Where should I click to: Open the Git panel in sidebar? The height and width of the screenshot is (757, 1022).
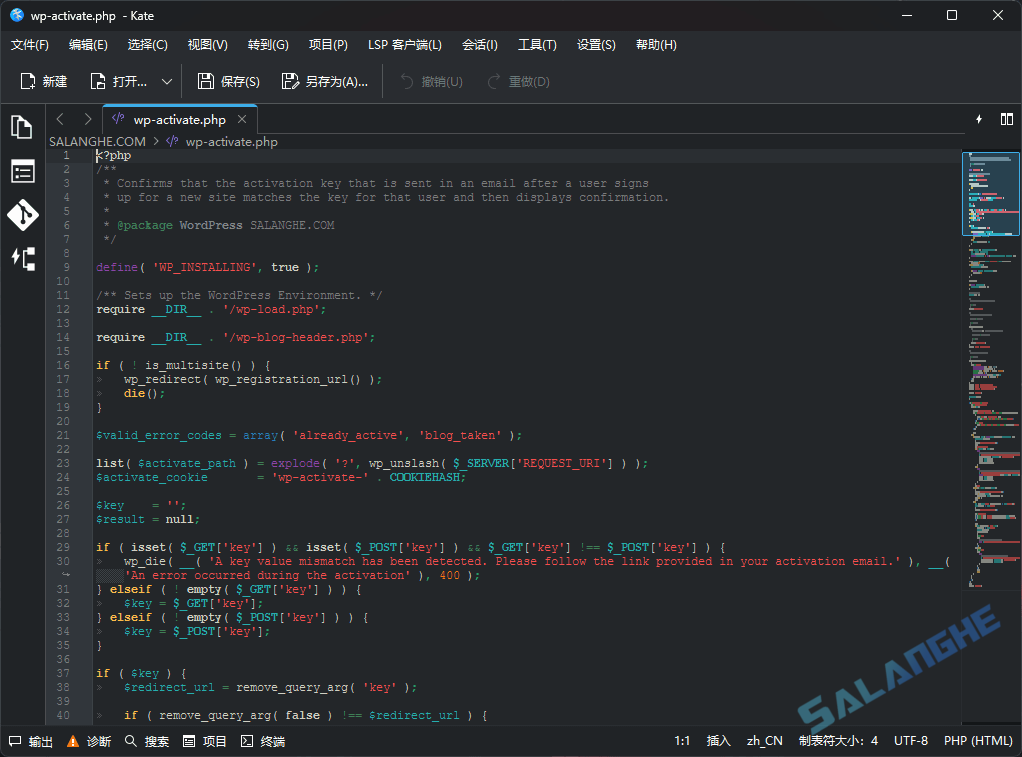tap(22, 215)
